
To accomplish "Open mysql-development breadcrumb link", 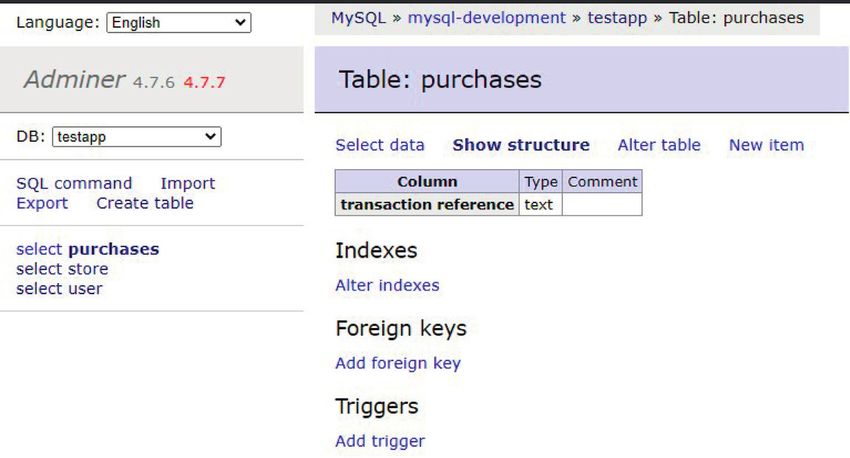I will 486,18.
